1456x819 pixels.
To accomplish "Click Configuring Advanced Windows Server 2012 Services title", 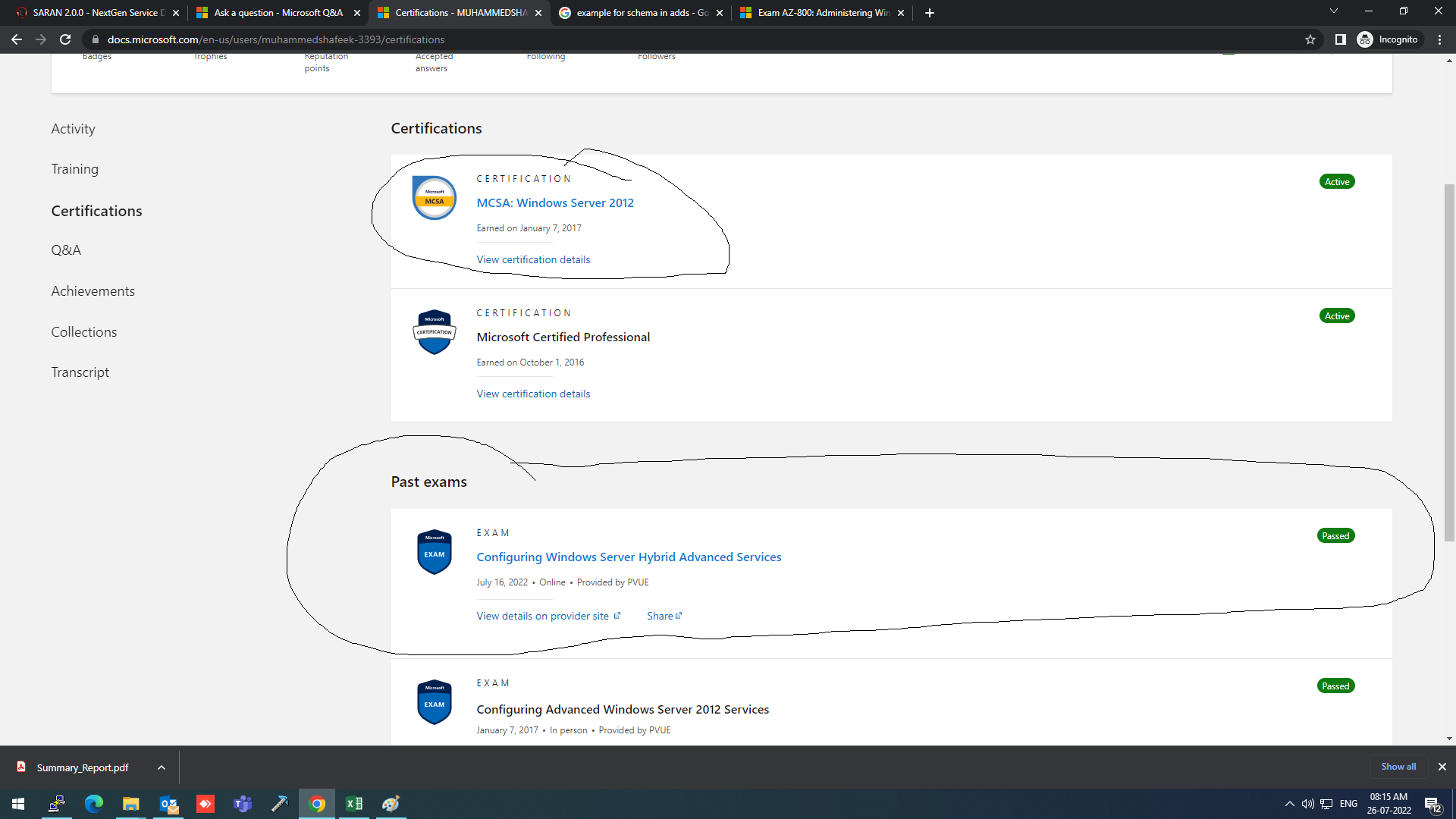I will coord(623,709).
